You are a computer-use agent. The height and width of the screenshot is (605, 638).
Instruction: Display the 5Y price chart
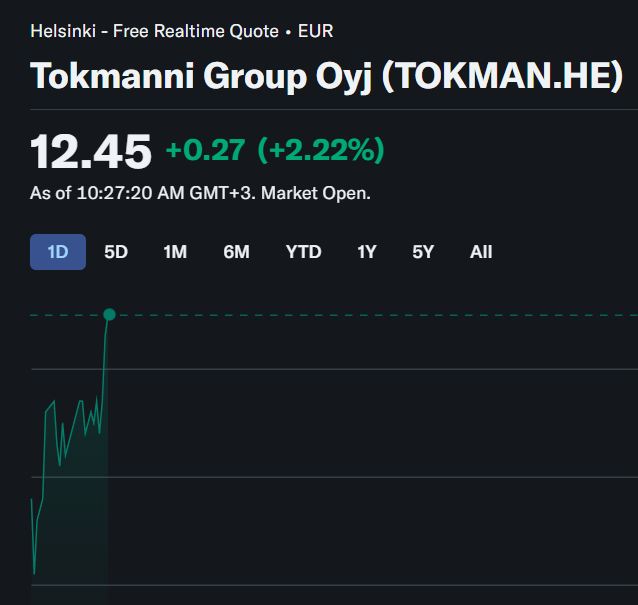[423, 252]
